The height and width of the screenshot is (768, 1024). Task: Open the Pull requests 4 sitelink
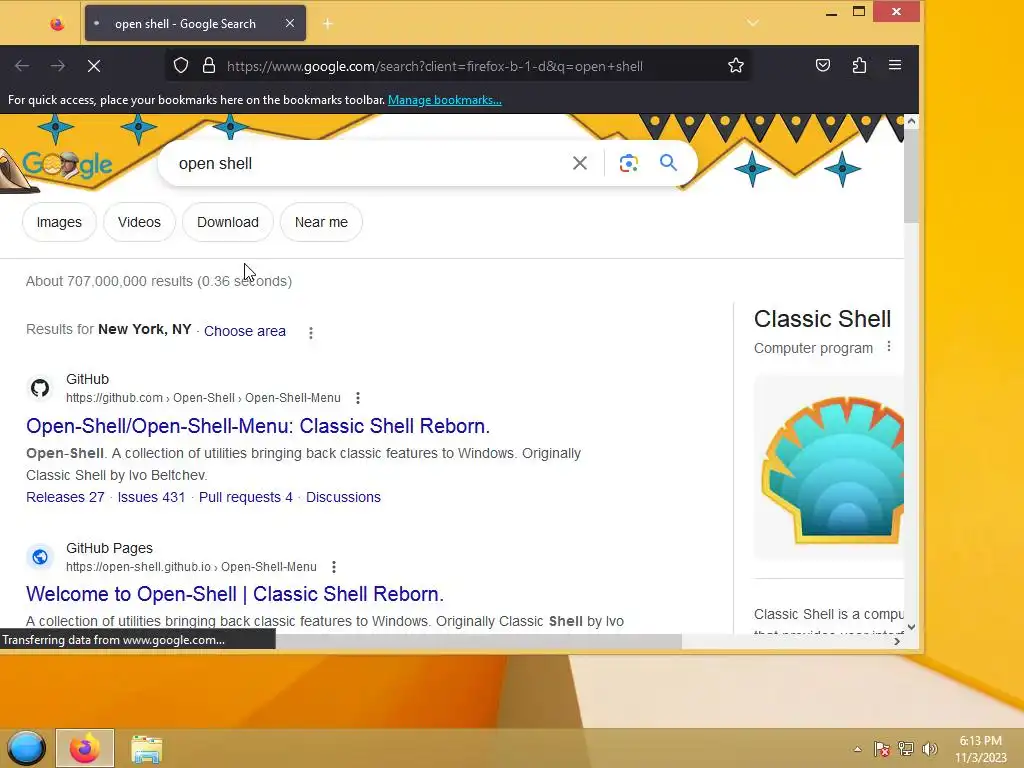coord(246,497)
